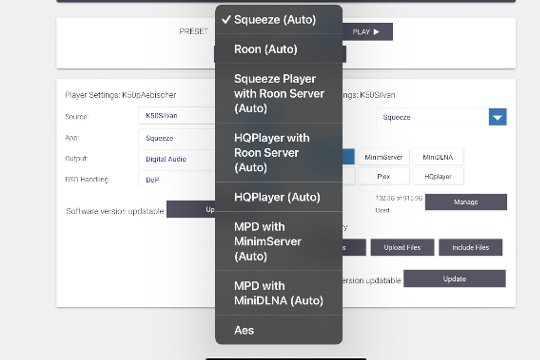Select the MinimServer option button
The image size is (540, 360).
pos(384,157)
